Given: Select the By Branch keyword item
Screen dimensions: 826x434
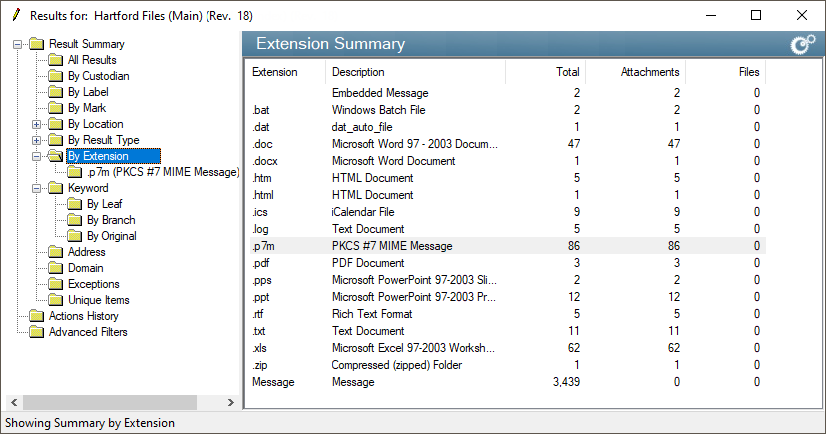Looking at the screenshot, I should point(110,220).
